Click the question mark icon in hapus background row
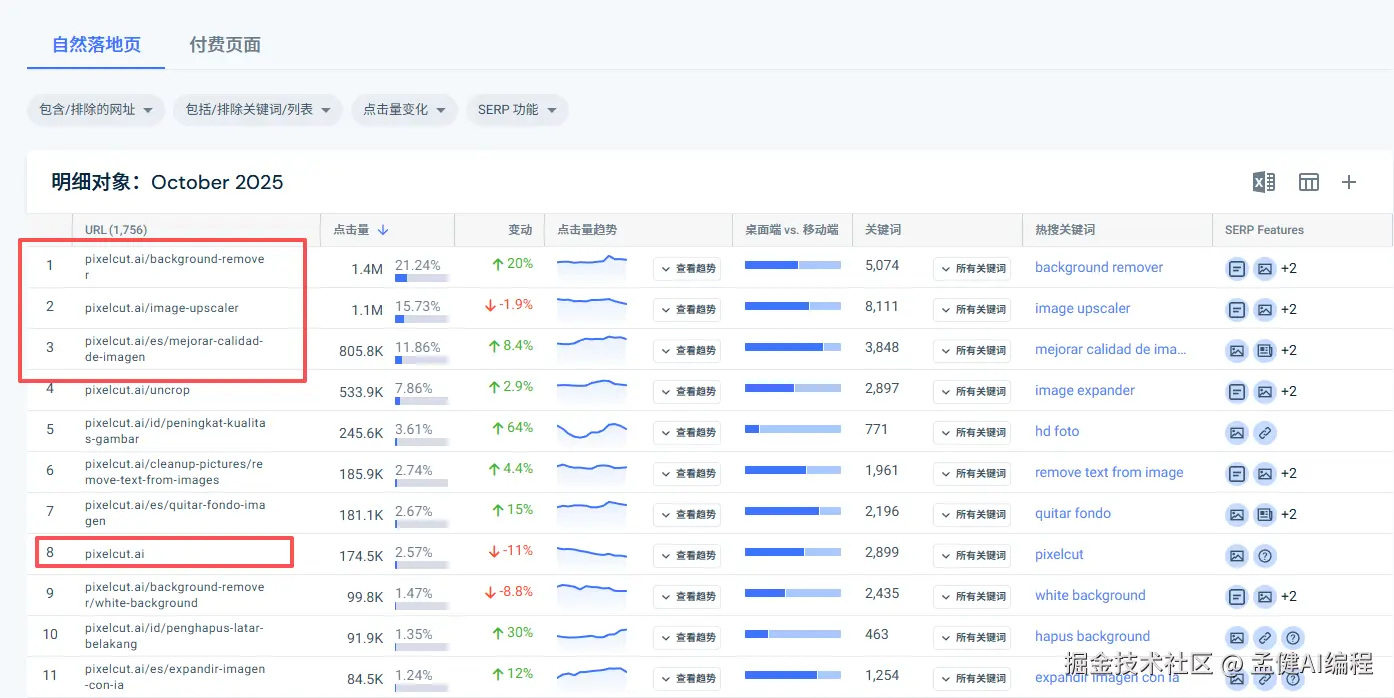 coord(1293,637)
